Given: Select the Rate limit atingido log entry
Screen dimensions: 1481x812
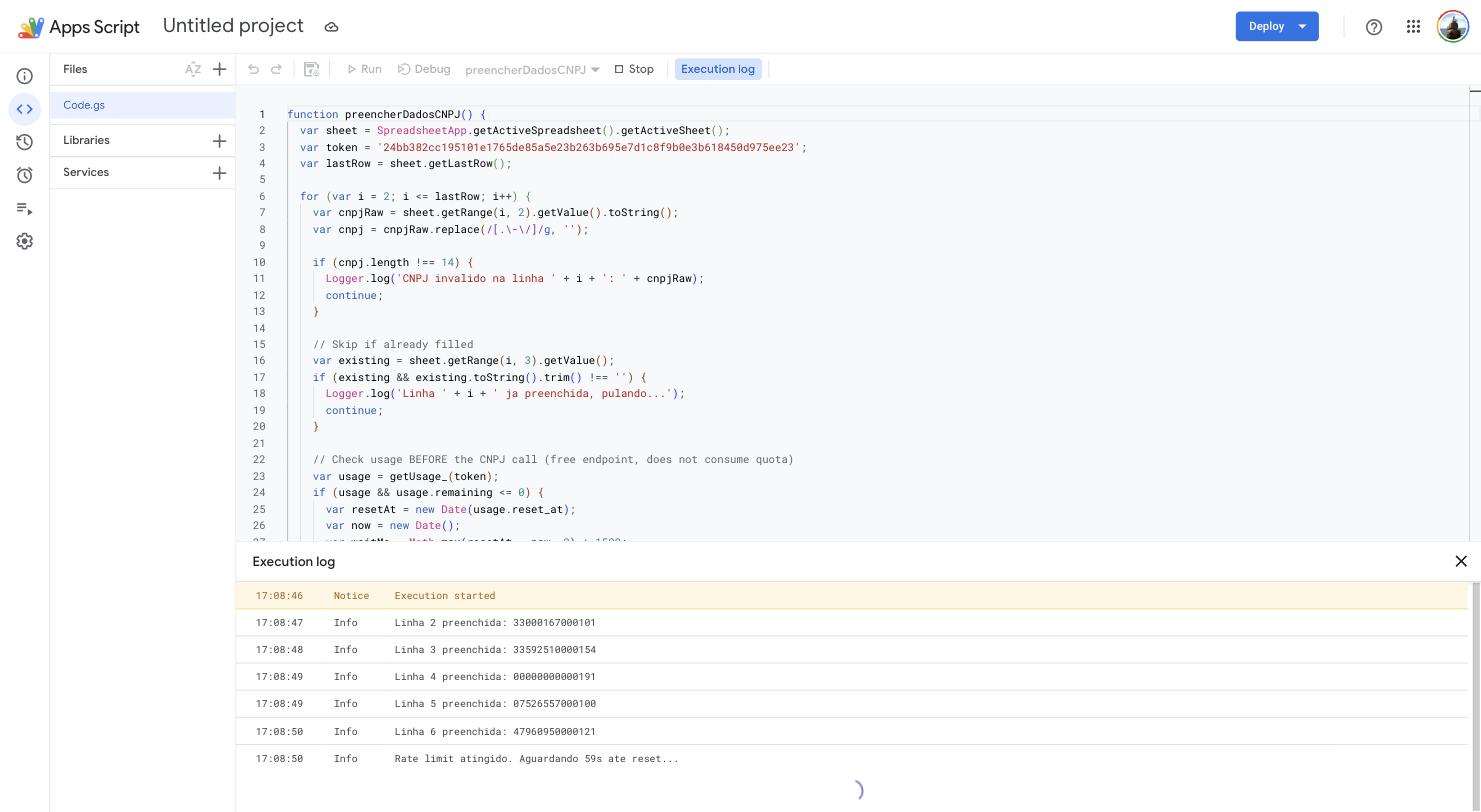Looking at the screenshot, I should click(x=851, y=758).
